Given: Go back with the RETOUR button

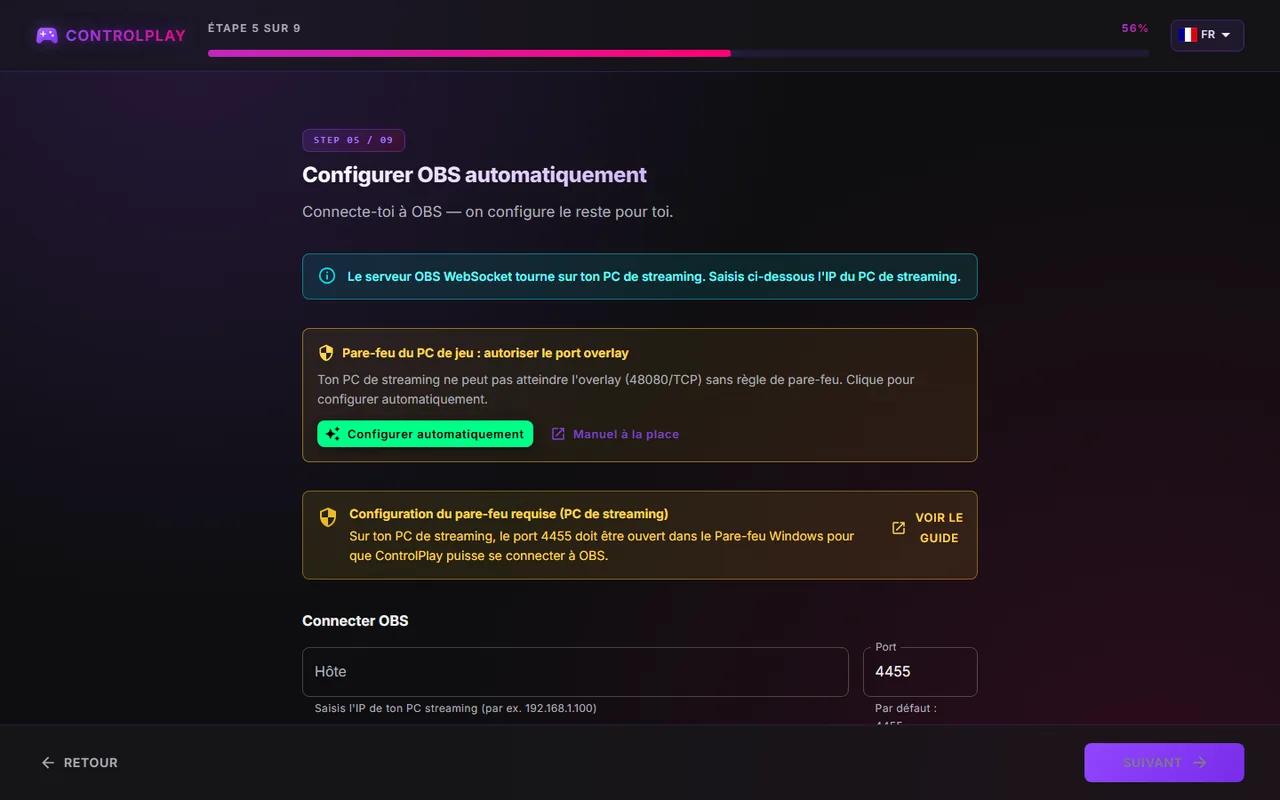Looking at the screenshot, I should (79, 762).
